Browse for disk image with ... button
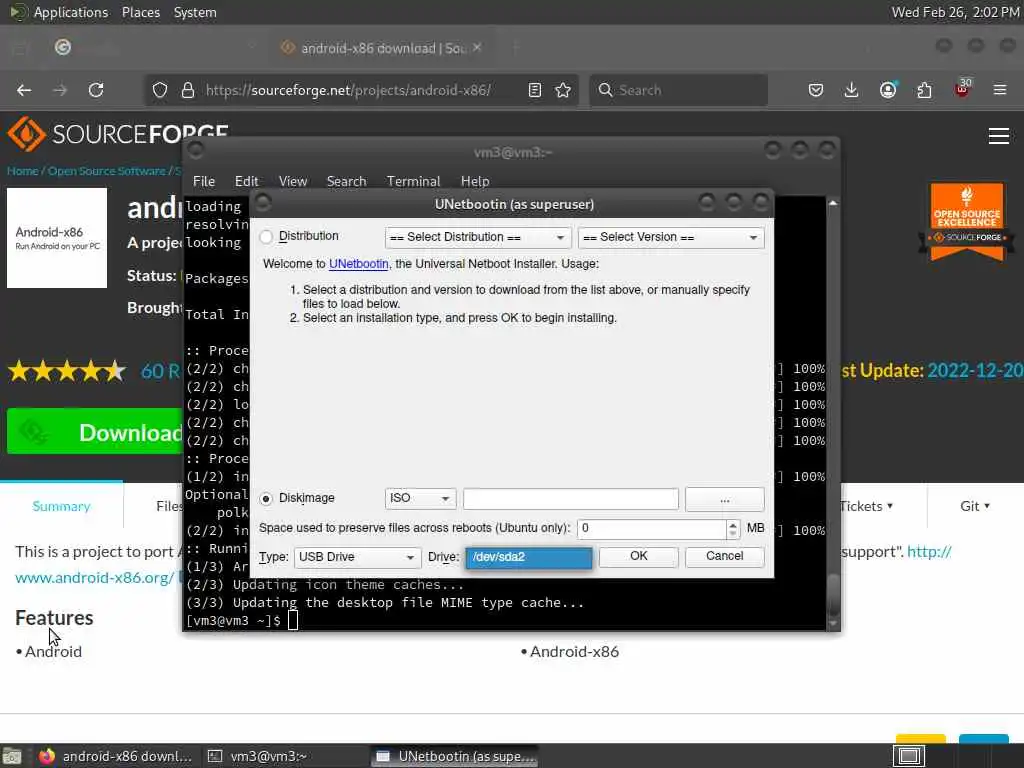The image size is (1024, 768). [724, 499]
